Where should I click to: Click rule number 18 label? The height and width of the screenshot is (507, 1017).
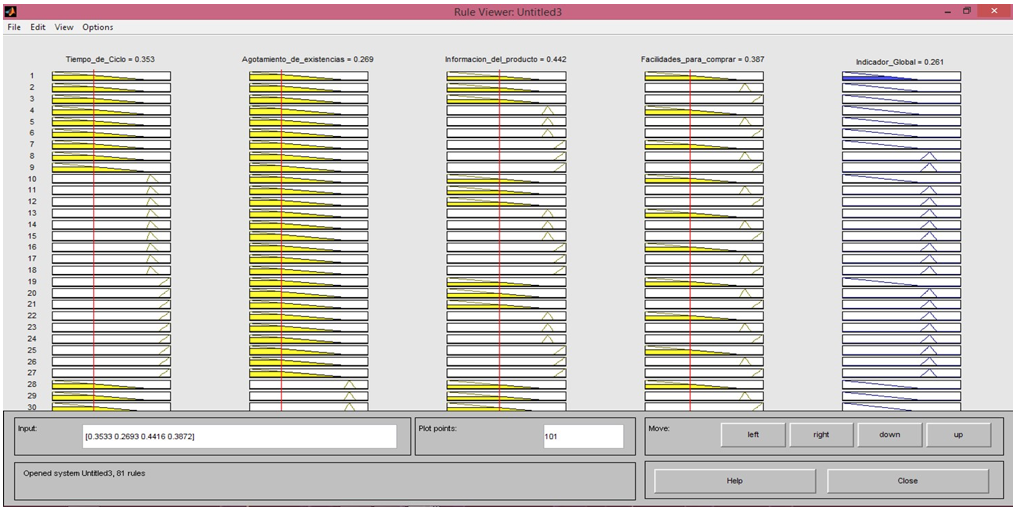tap(32, 270)
